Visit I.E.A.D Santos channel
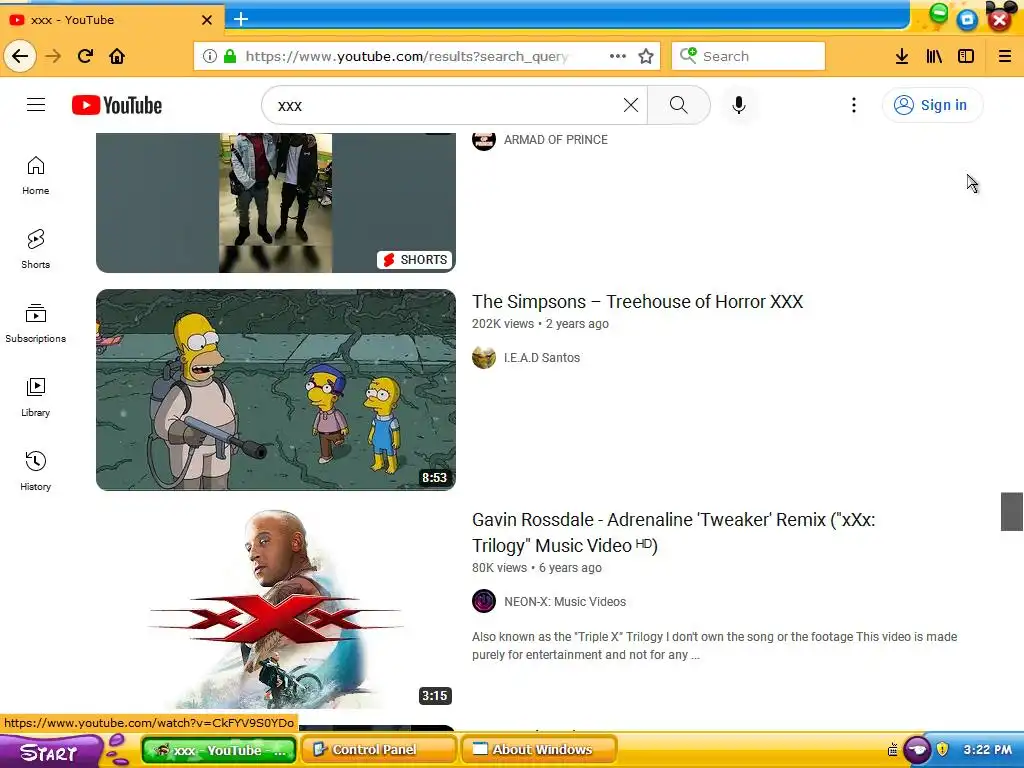 coord(542,358)
